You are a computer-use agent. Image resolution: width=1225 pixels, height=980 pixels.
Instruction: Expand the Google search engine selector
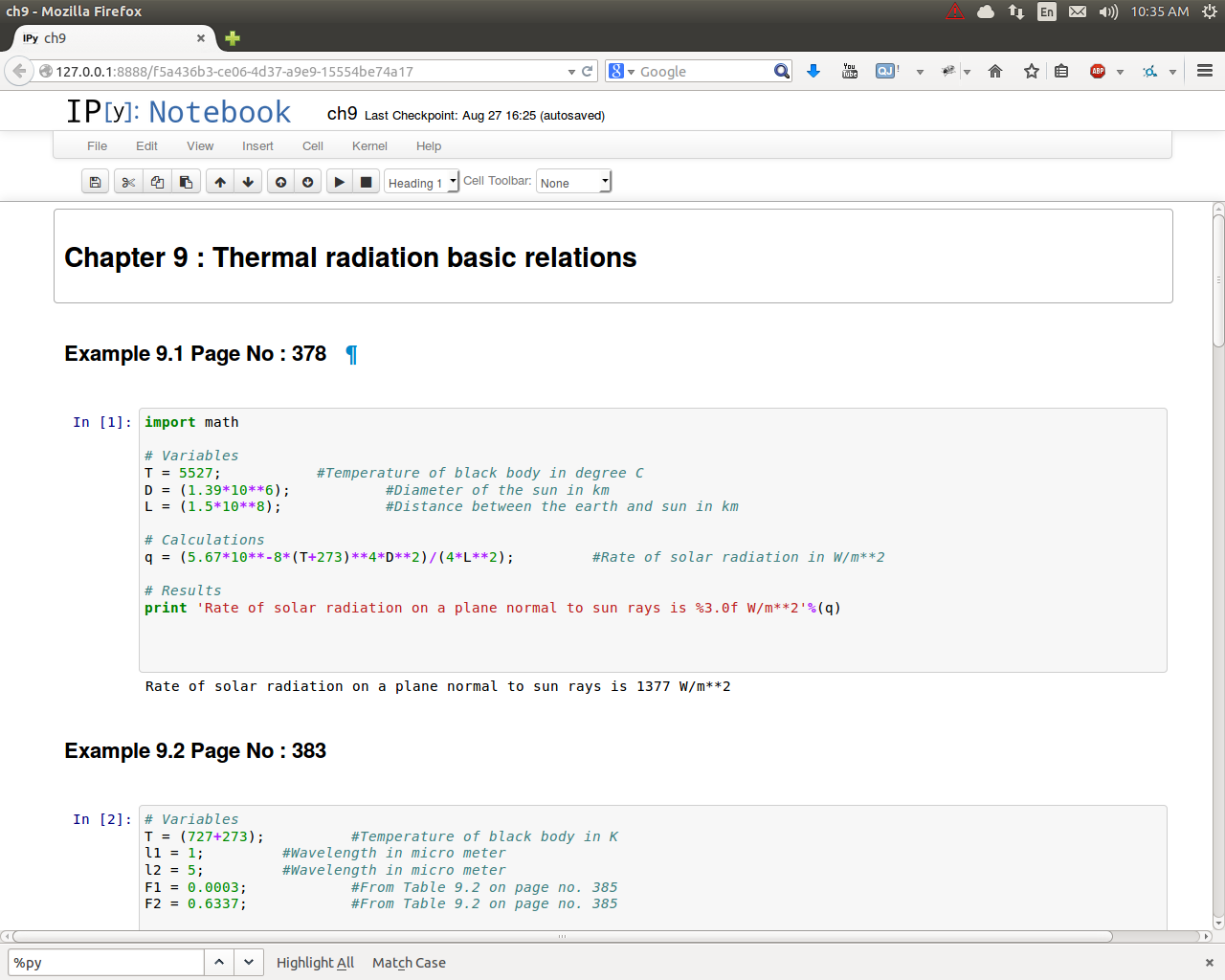tap(621, 71)
